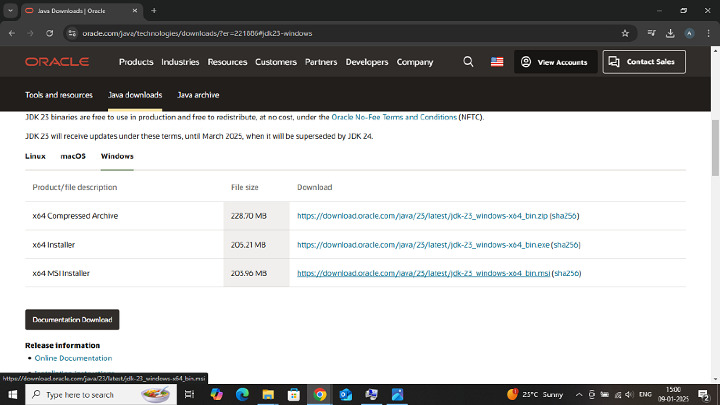This screenshot has width=720, height=405.
Task: Click the page vertical scrollbar thumb
Action: coord(715,147)
